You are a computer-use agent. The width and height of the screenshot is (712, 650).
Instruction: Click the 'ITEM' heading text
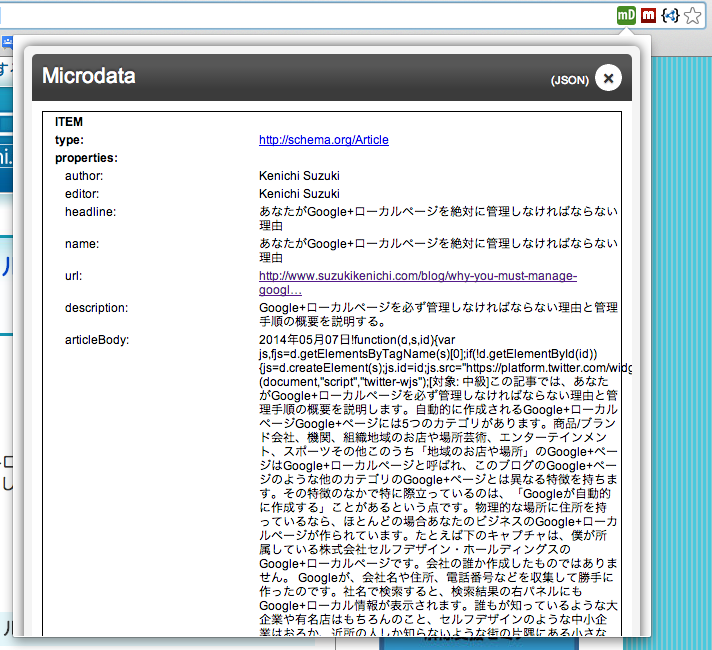pyautogui.click(x=69, y=122)
